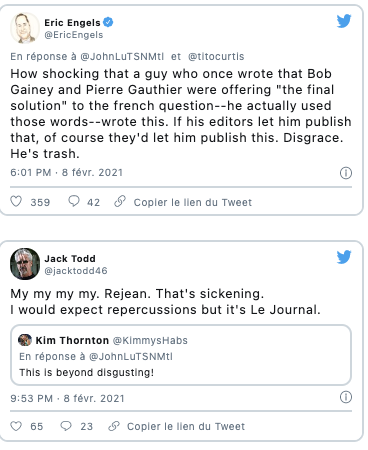Open the @titocurtis mention link
368x450 pixels.
(x=216, y=56)
